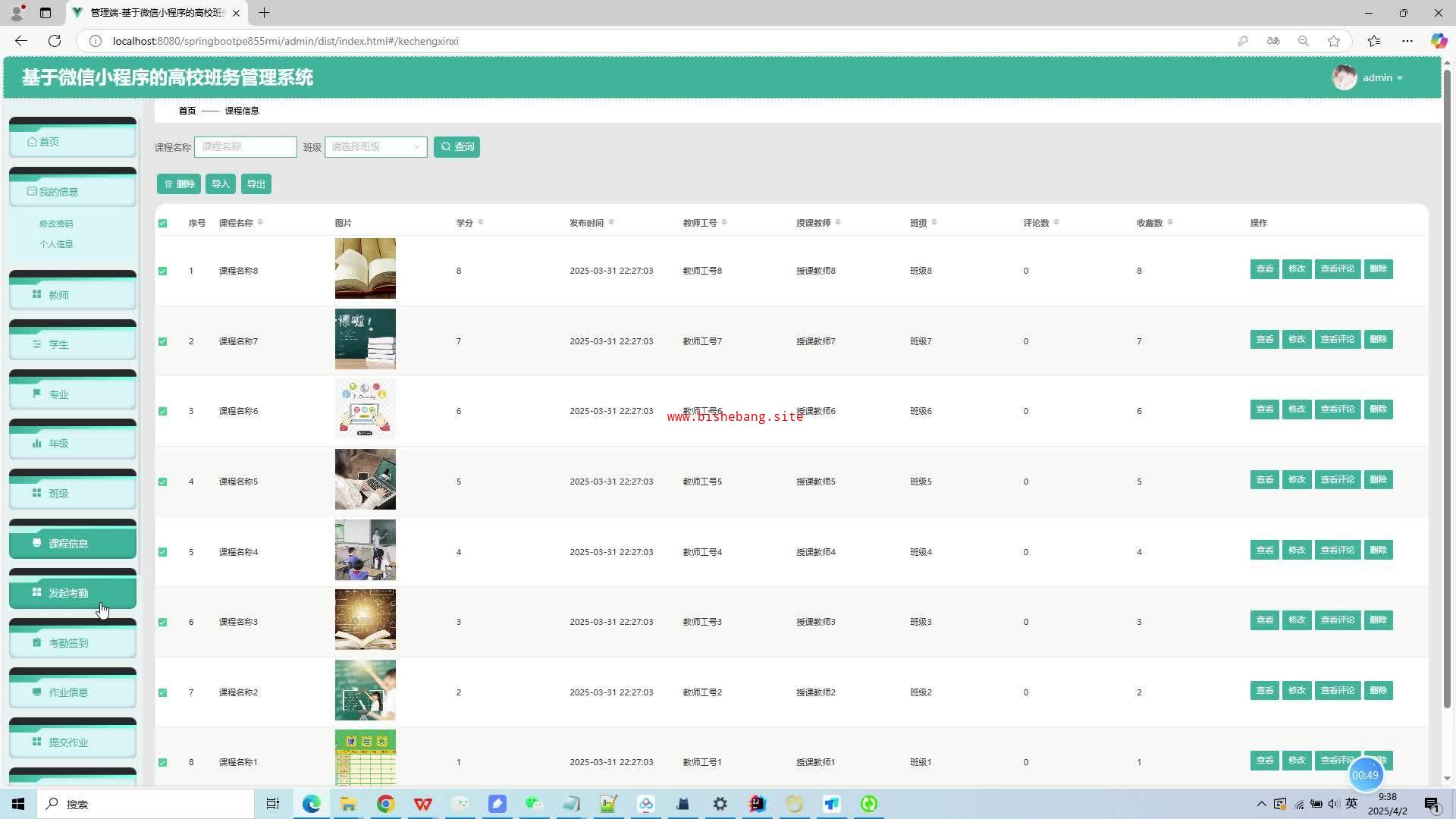Uncheck the checkbox for 课程名称5 row
This screenshot has width=1456, height=819.
pyautogui.click(x=162, y=482)
